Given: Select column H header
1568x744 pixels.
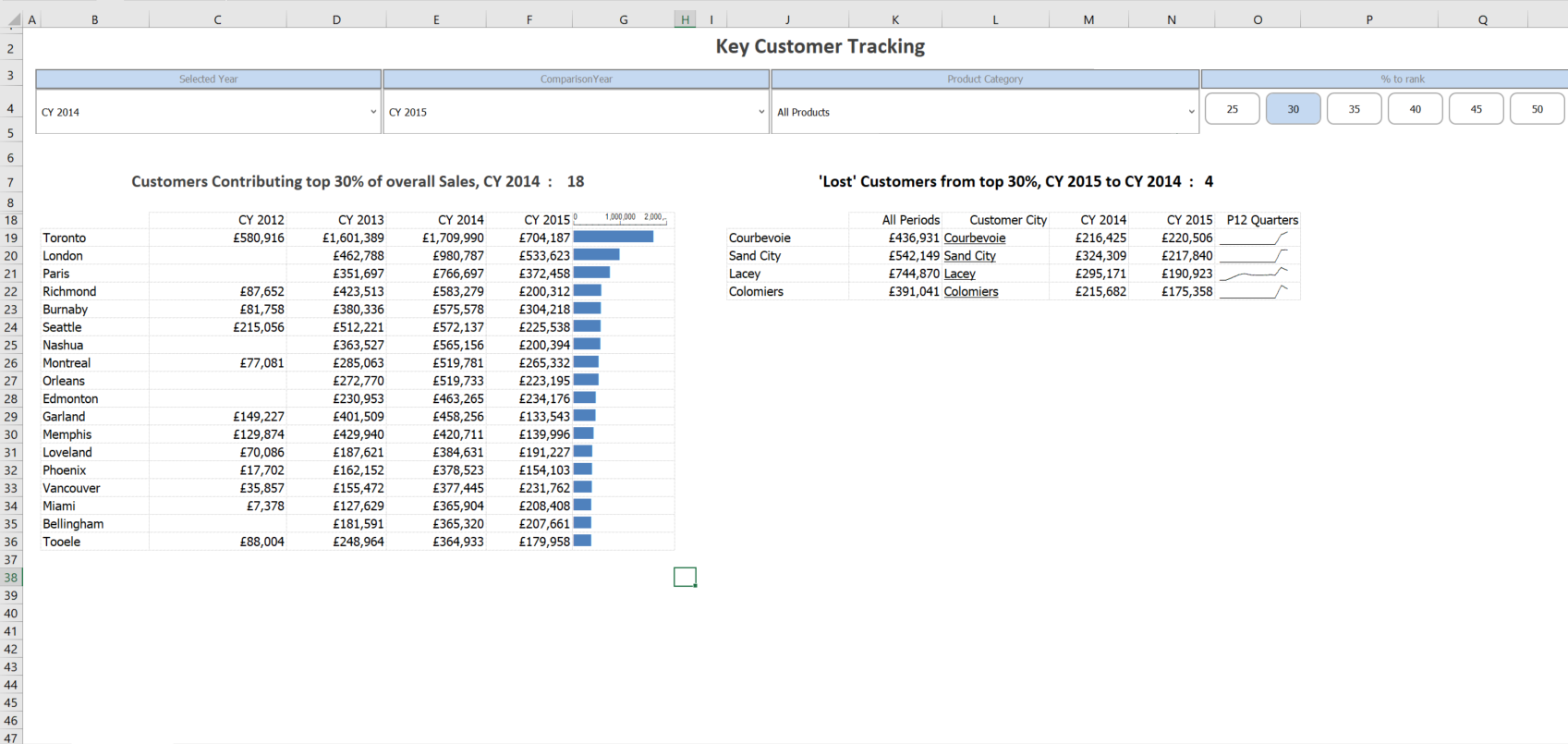Looking at the screenshot, I should pyautogui.click(x=685, y=19).
